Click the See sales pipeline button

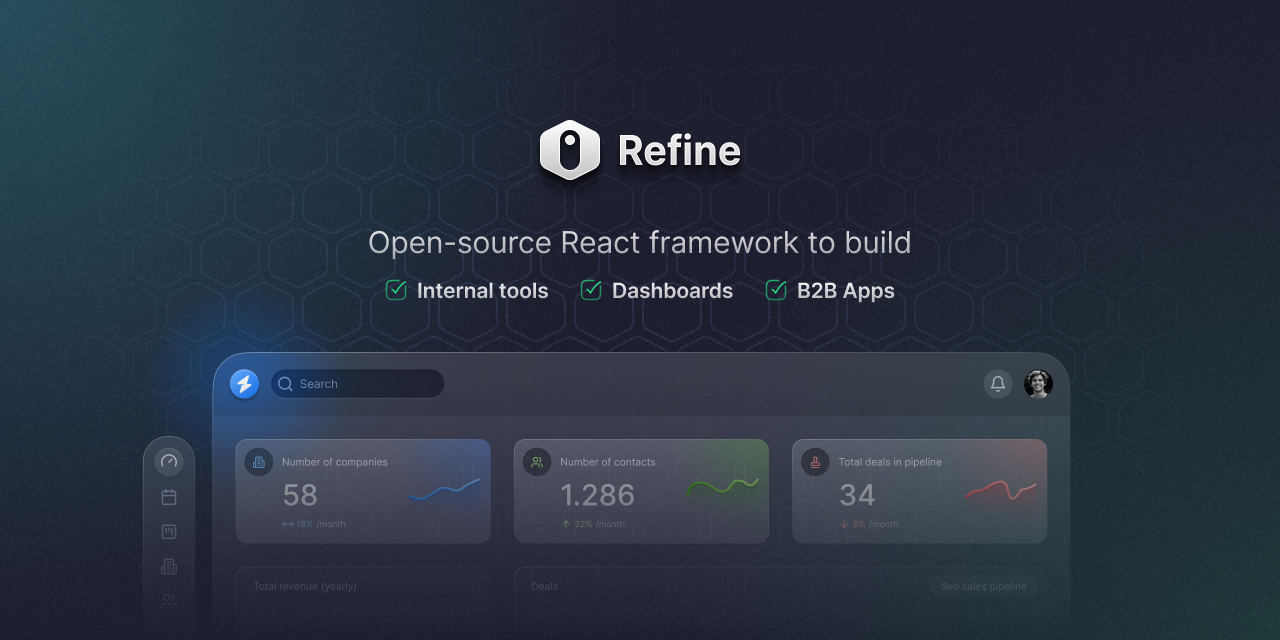pyautogui.click(x=982, y=587)
